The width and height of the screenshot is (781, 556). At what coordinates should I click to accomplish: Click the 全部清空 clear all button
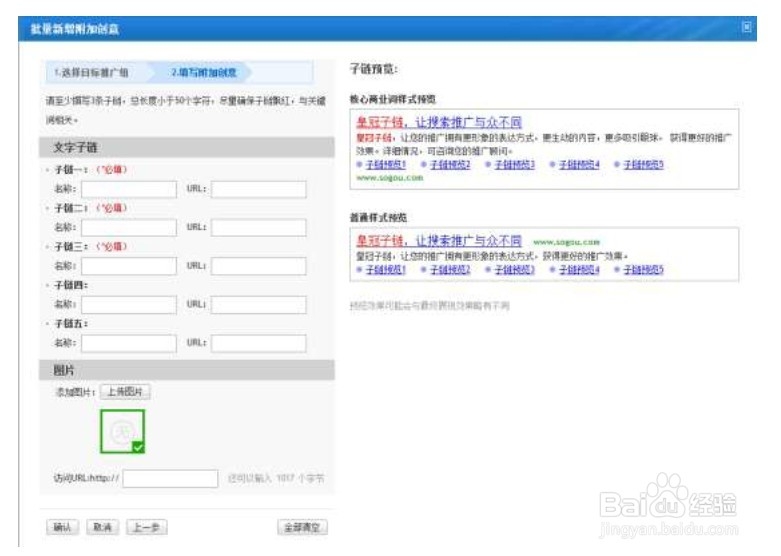pyautogui.click(x=302, y=527)
